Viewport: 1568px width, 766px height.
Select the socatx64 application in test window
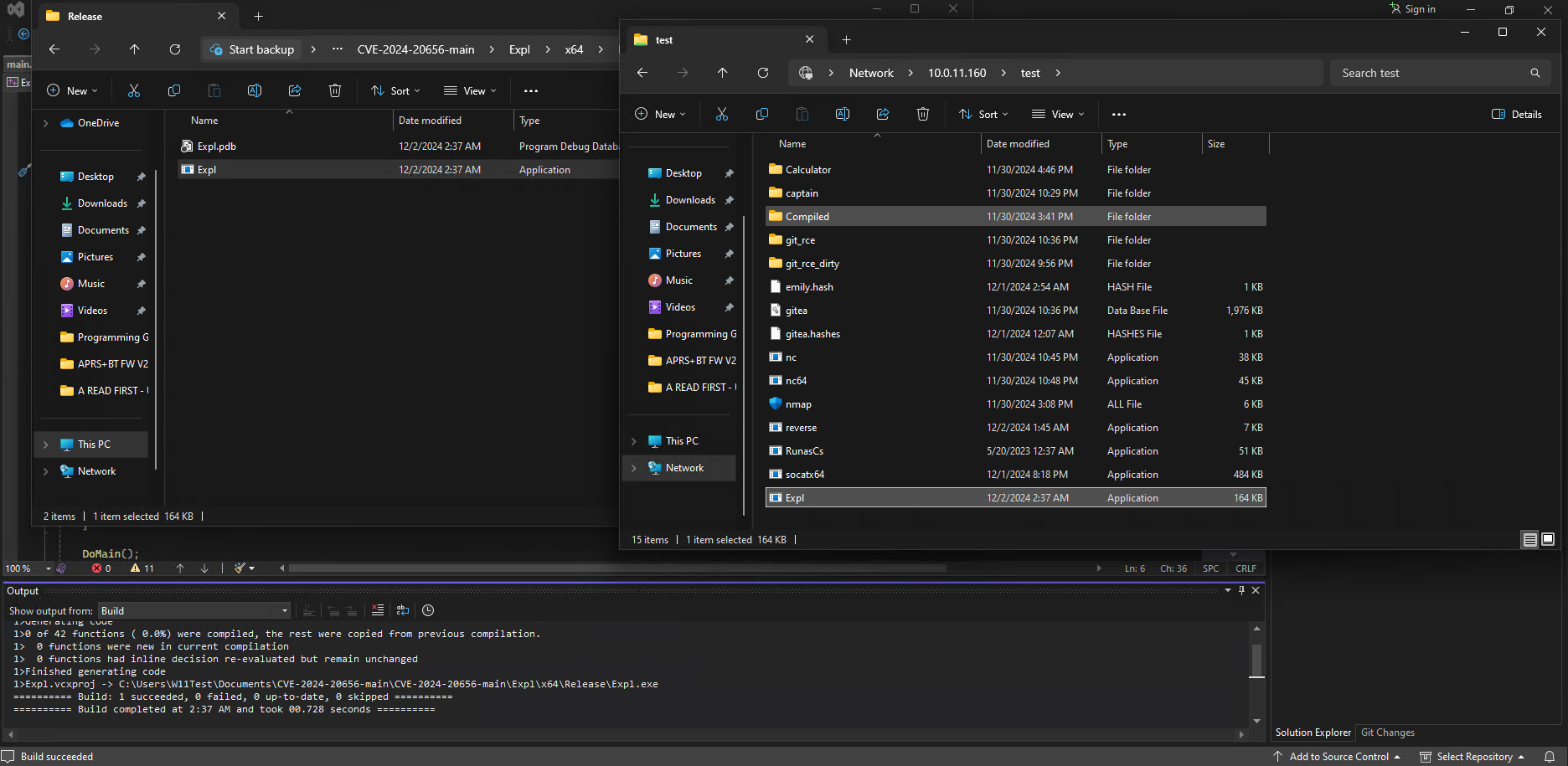(1015, 475)
